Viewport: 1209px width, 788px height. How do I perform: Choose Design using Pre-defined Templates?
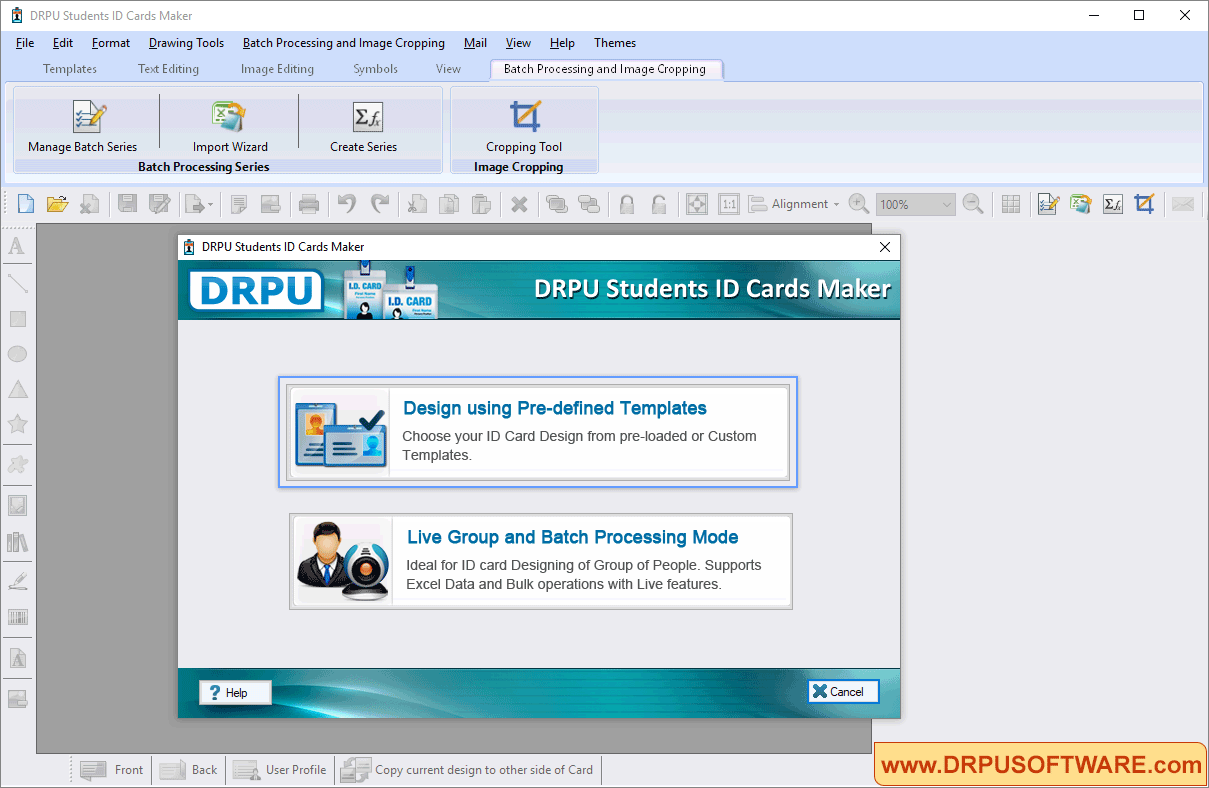pos(538,432)
